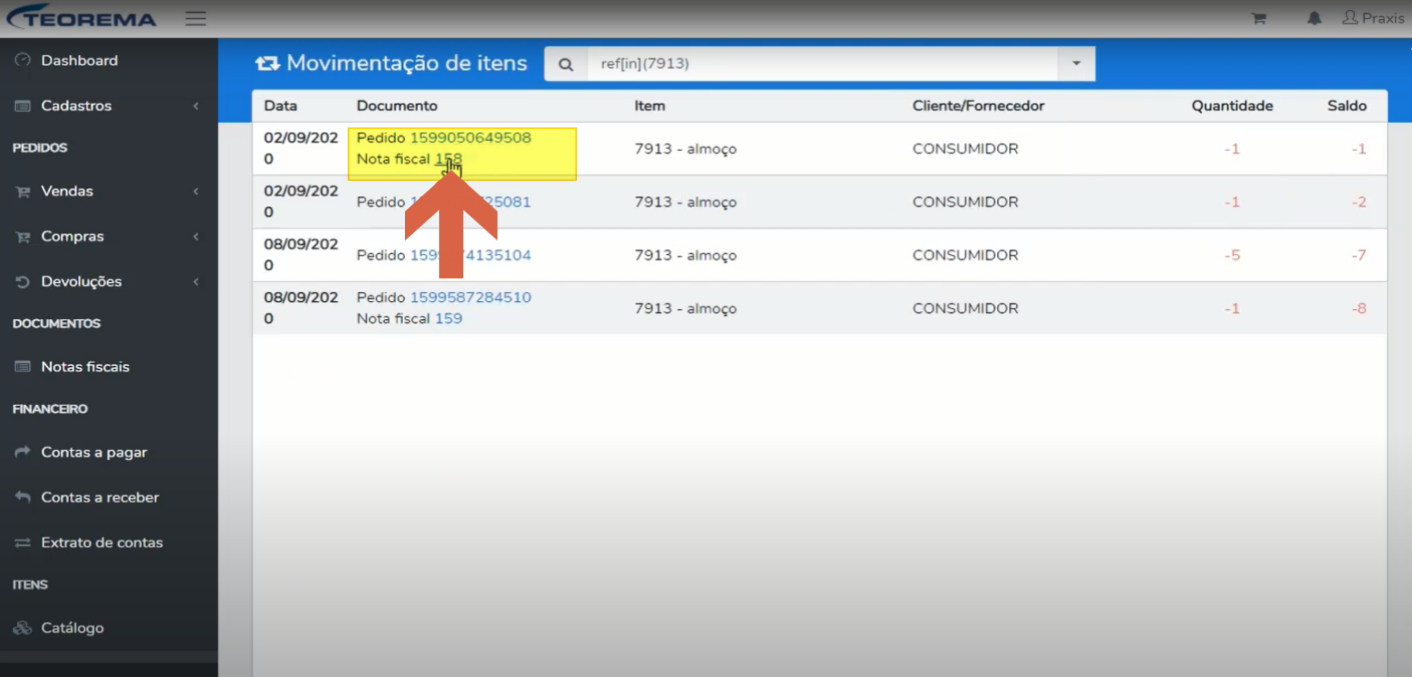Select the saldo cell showing -8
Screen dimensions: 1412x677
pos(1359,309)
